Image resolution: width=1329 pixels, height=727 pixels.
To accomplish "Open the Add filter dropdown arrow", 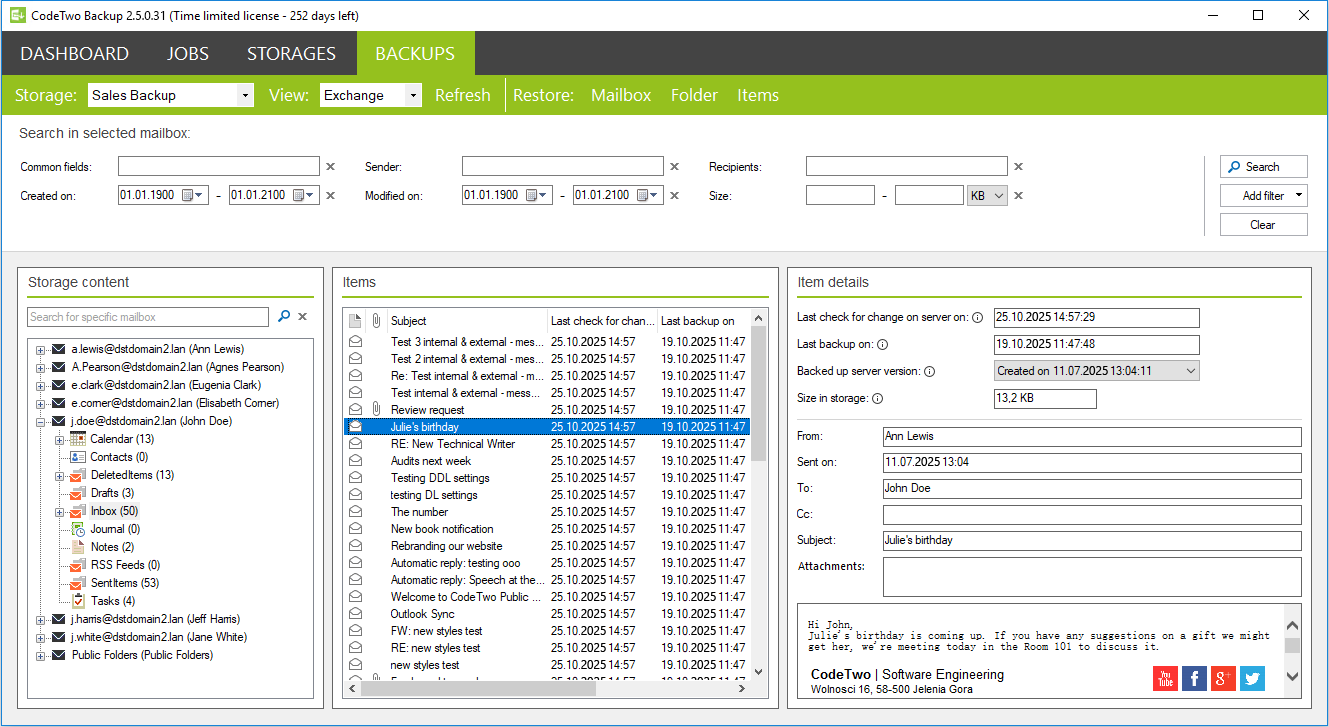I will coord(1296,195).
